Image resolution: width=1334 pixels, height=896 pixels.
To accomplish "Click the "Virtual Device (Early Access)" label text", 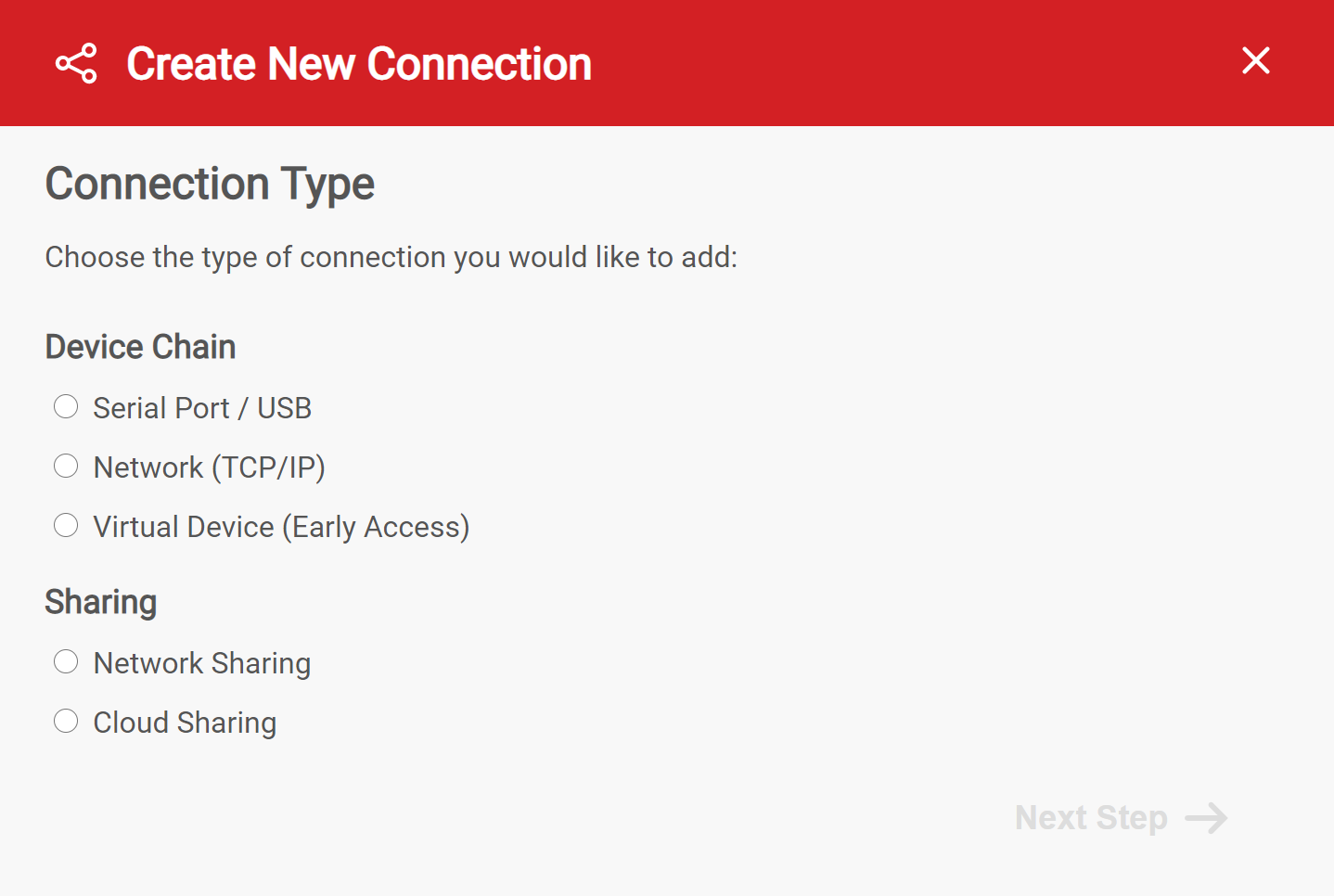I will pyautogui.click(x=281, y=527).
